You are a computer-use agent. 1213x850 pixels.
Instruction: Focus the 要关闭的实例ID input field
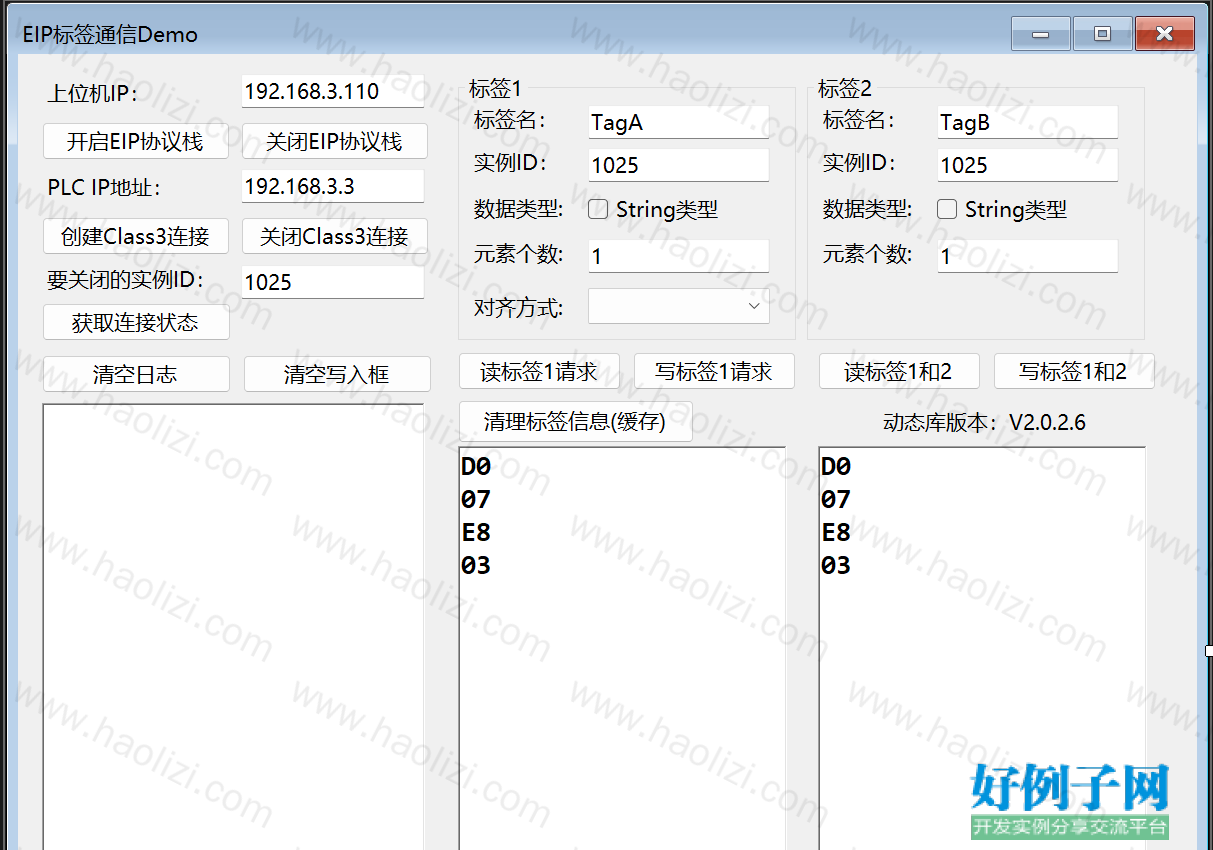tap(333, 282)
